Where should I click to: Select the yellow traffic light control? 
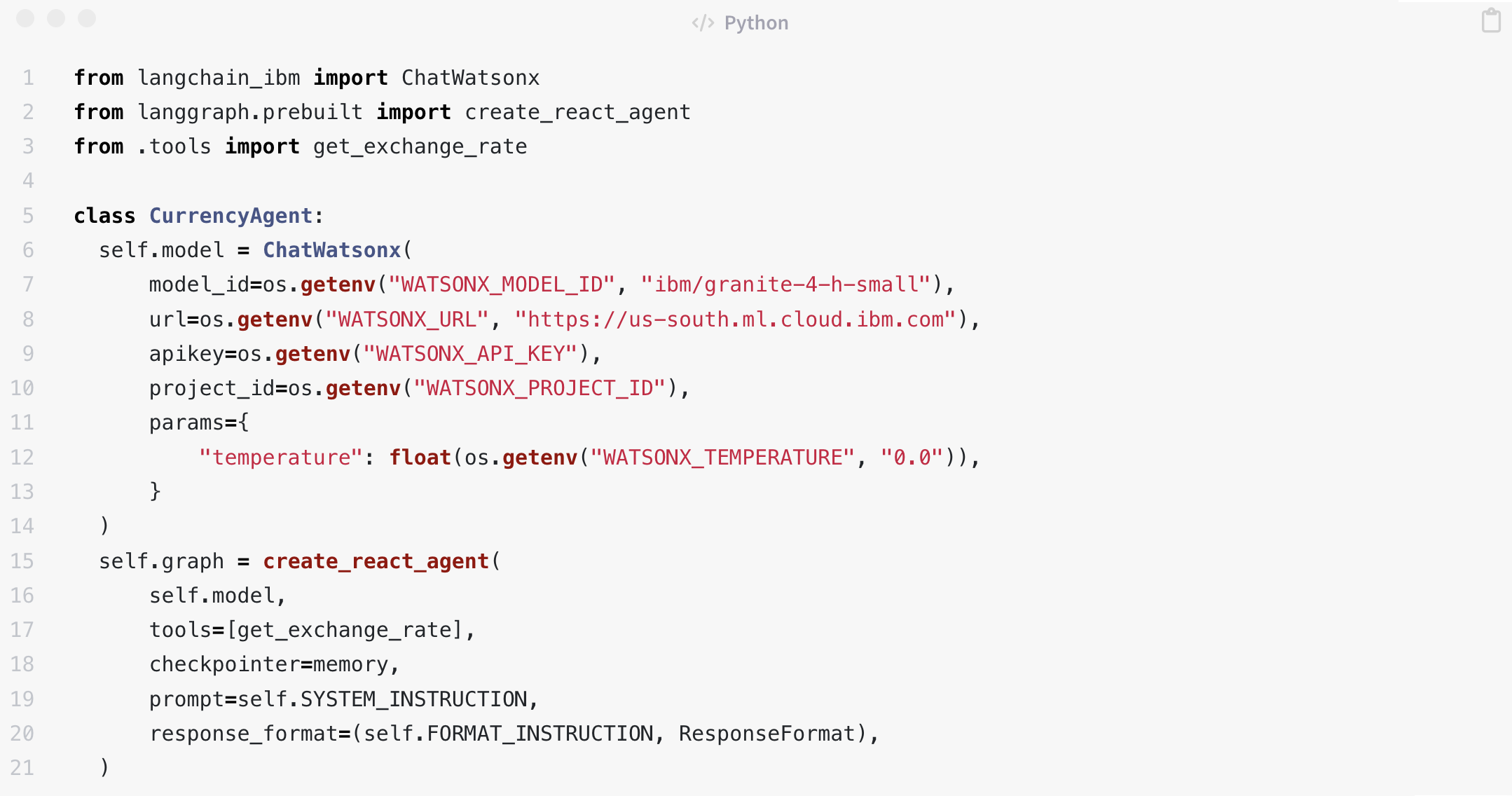pos(57,20)
